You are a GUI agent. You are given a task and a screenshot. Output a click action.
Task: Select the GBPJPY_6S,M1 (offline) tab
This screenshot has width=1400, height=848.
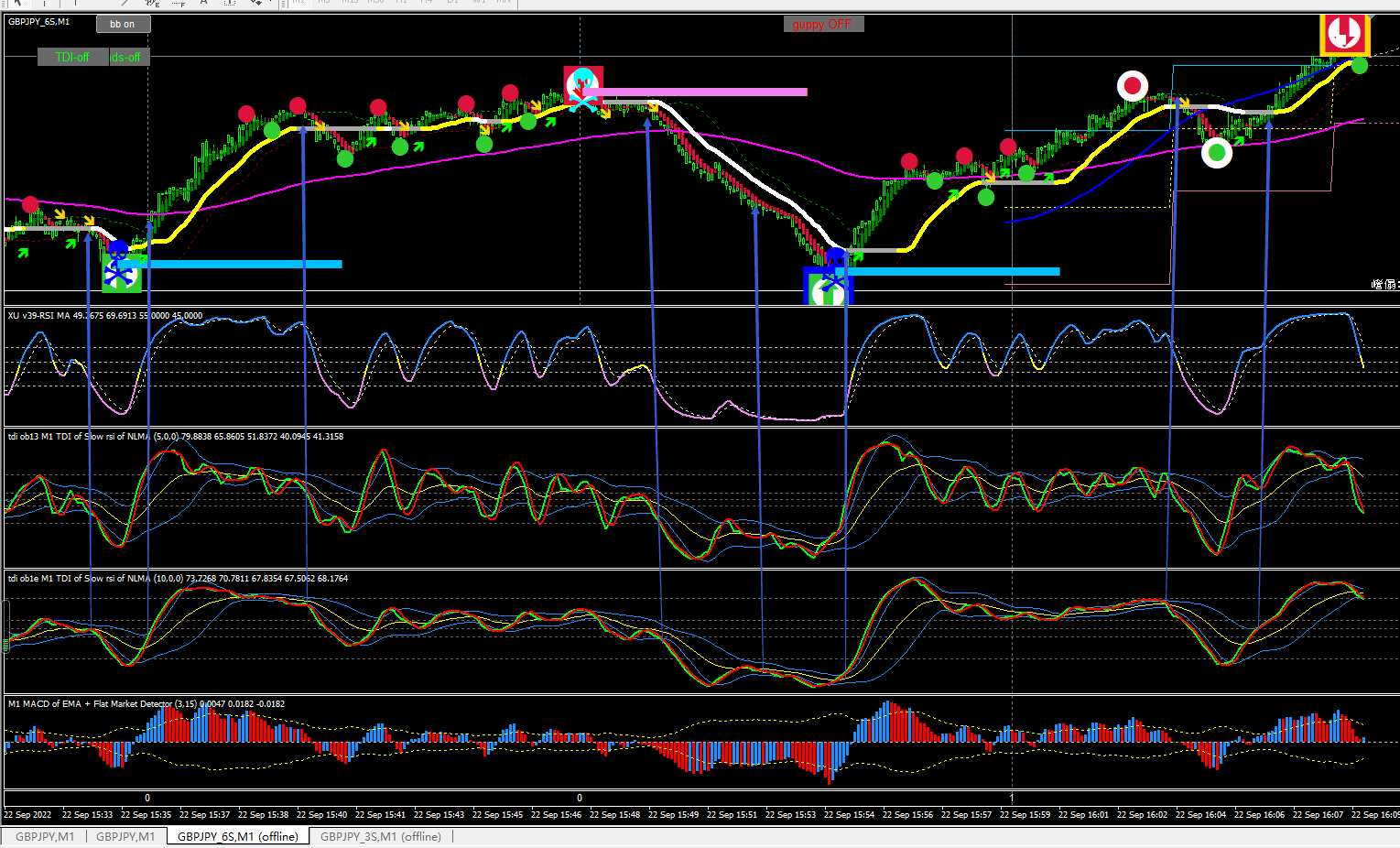tap(238, 836)
